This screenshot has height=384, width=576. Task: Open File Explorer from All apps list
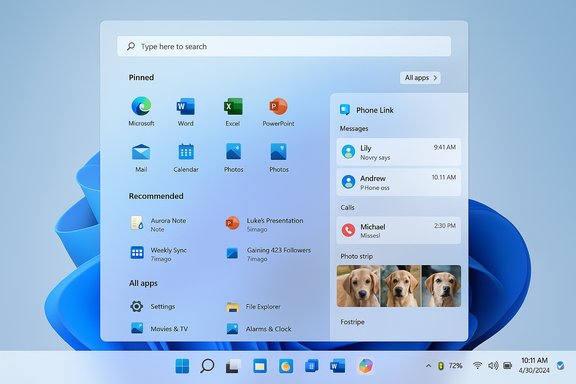pos(253,306)
